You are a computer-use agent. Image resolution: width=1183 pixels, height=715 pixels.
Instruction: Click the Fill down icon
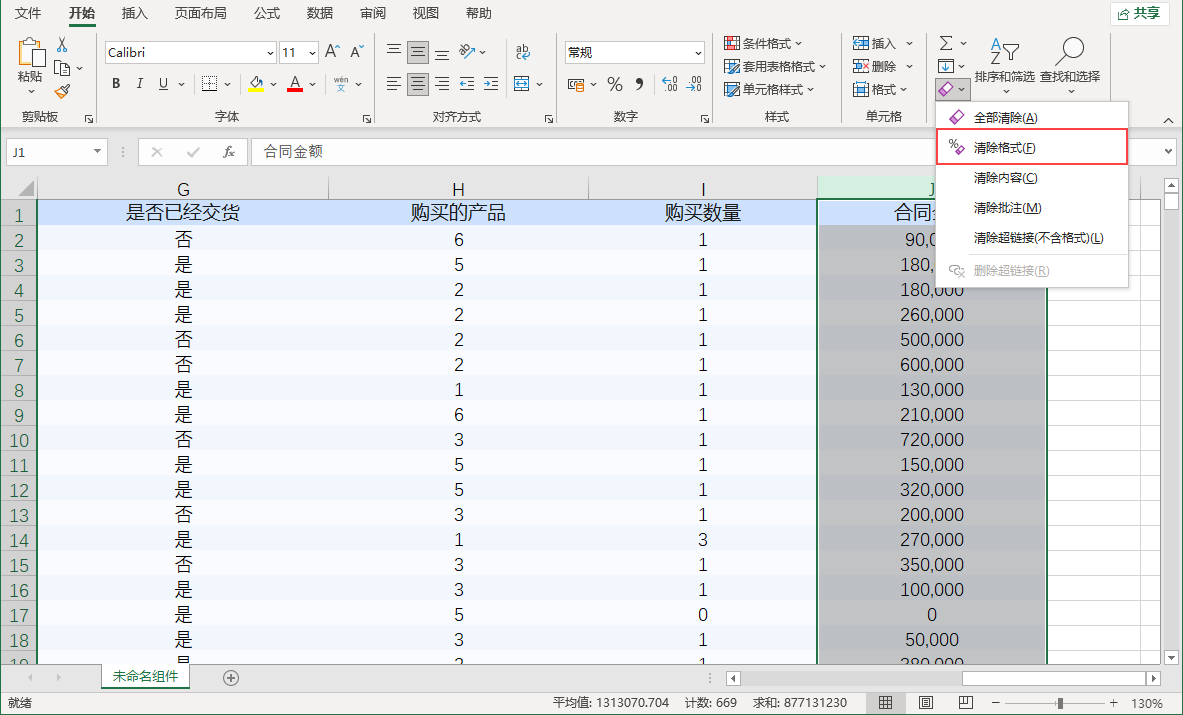point(946,66)
